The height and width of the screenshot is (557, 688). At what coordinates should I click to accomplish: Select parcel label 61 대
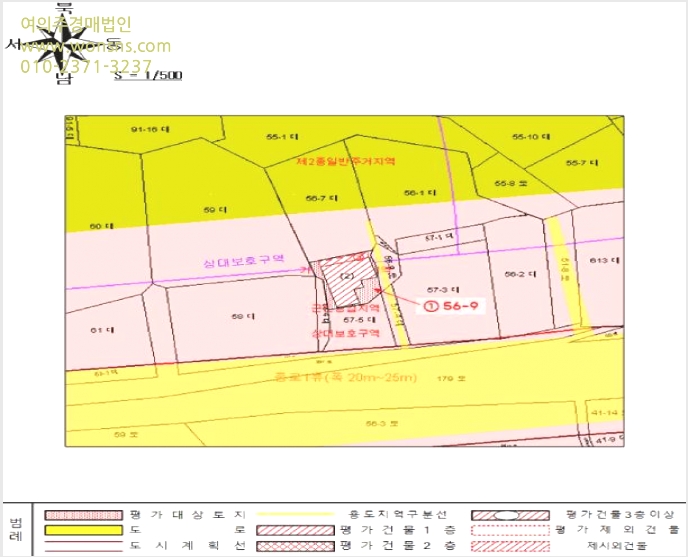point(102,330)
